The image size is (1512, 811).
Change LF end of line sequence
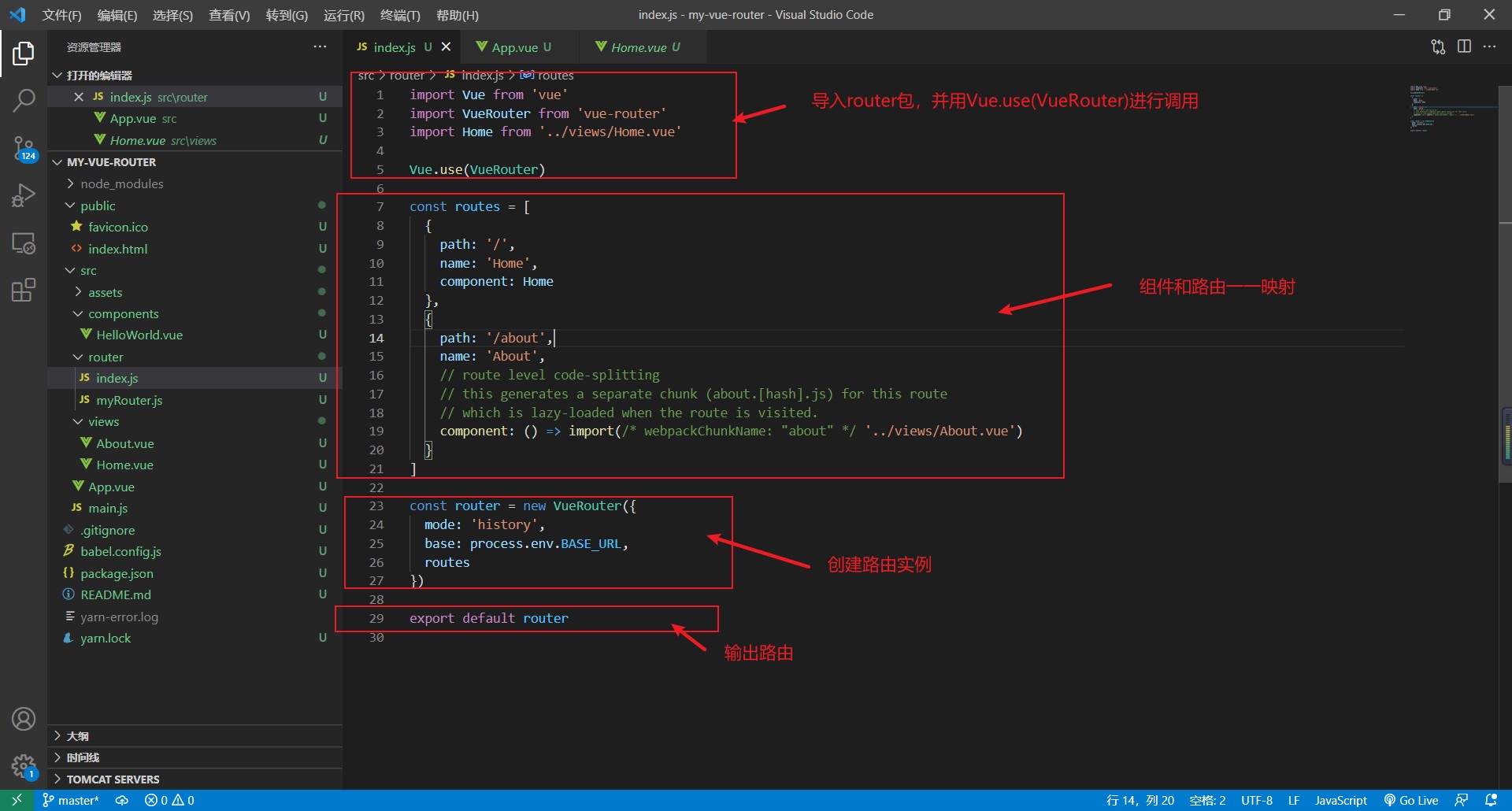tap(1294, 800)
